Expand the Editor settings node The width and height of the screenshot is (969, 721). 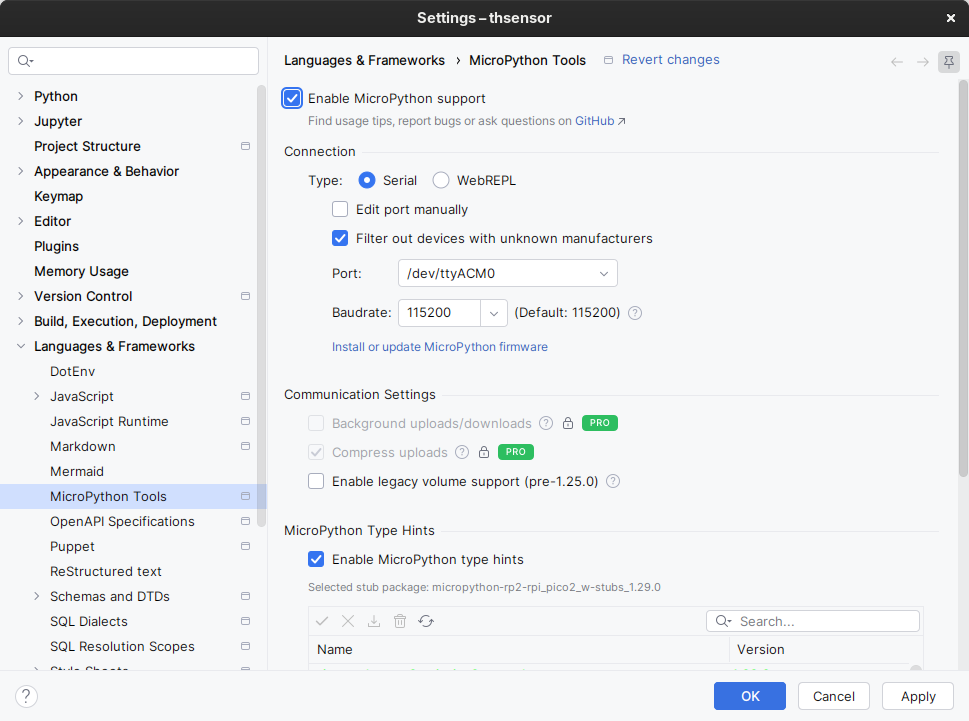pyautogui.click(x=20, y=221)
